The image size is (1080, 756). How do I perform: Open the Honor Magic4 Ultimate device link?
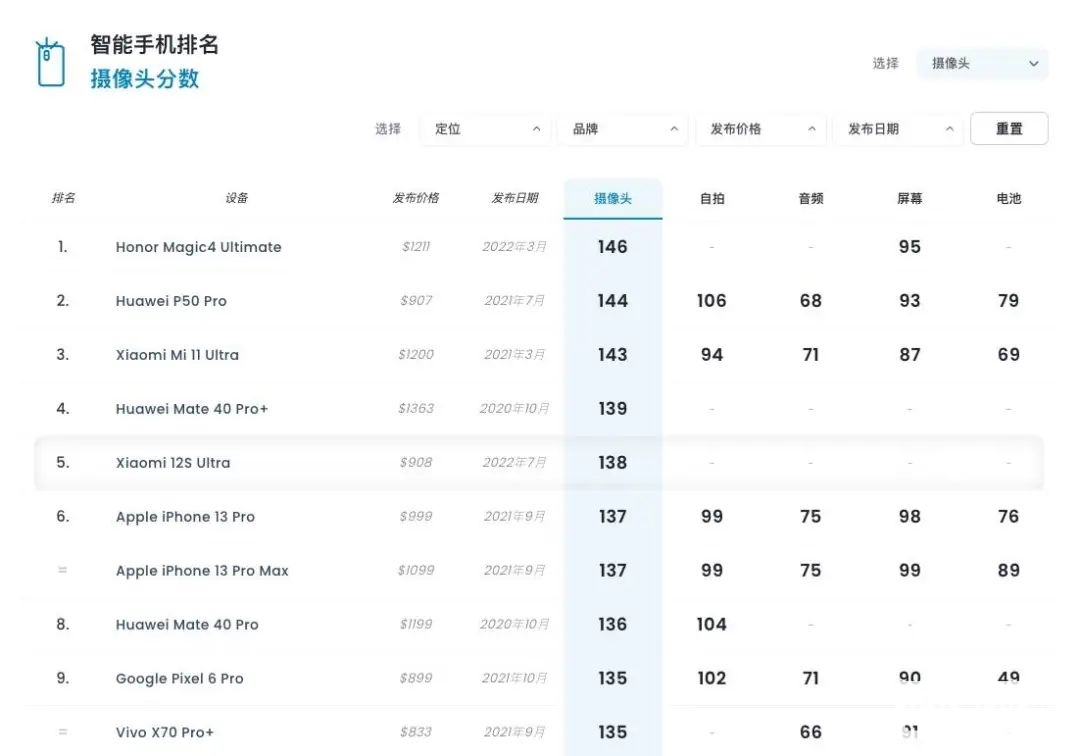pyautogui.click(x=198, y=247)
